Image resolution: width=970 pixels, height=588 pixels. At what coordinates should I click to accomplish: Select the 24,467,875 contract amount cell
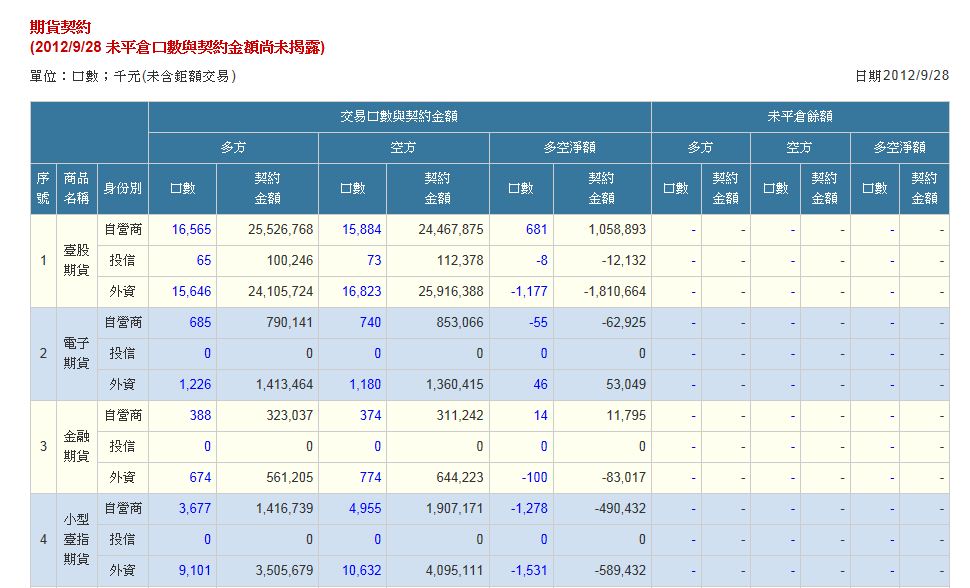point(438,230)
